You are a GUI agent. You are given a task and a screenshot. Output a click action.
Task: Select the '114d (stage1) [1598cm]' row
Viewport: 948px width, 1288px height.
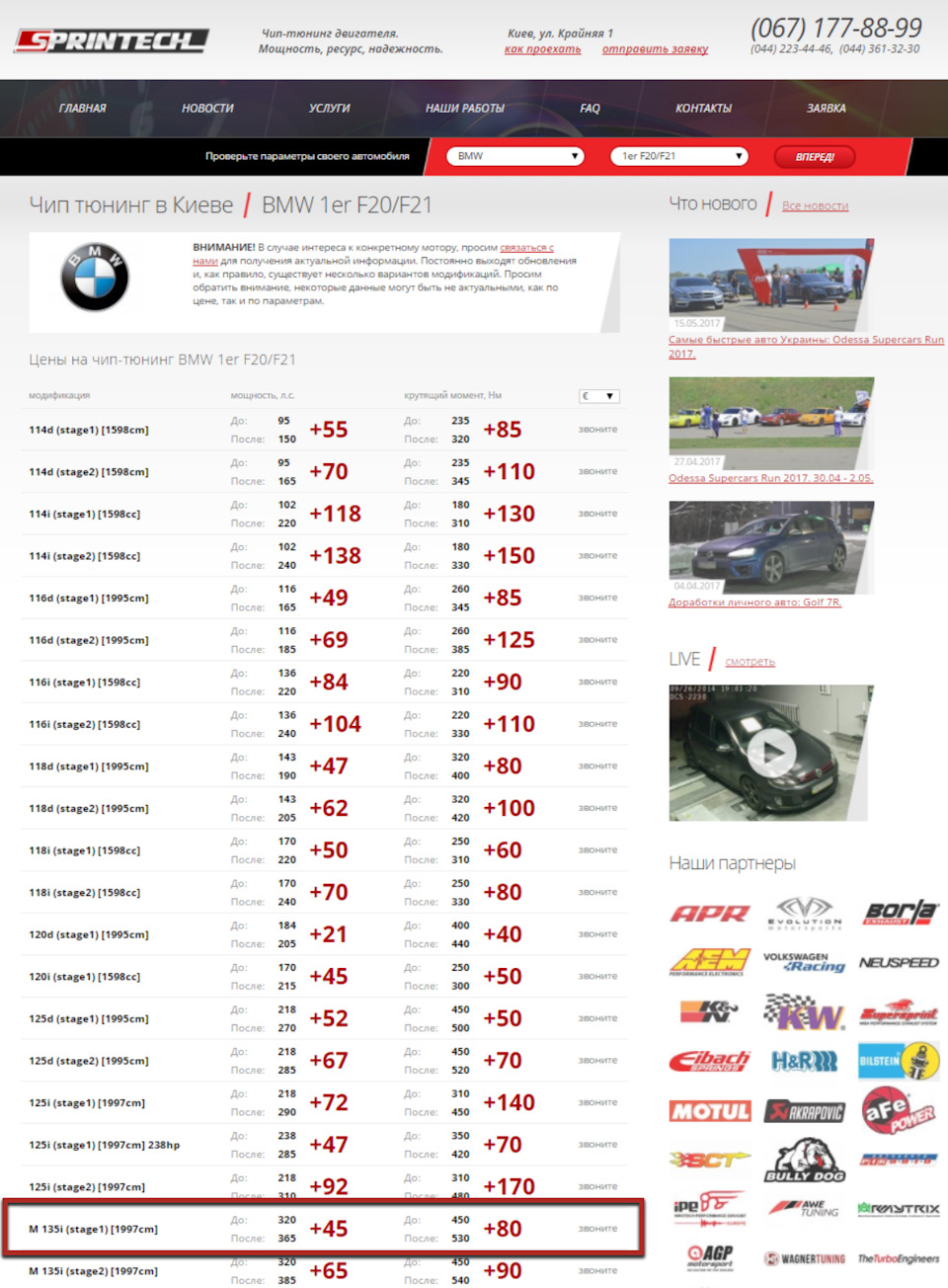coord(324,430)
